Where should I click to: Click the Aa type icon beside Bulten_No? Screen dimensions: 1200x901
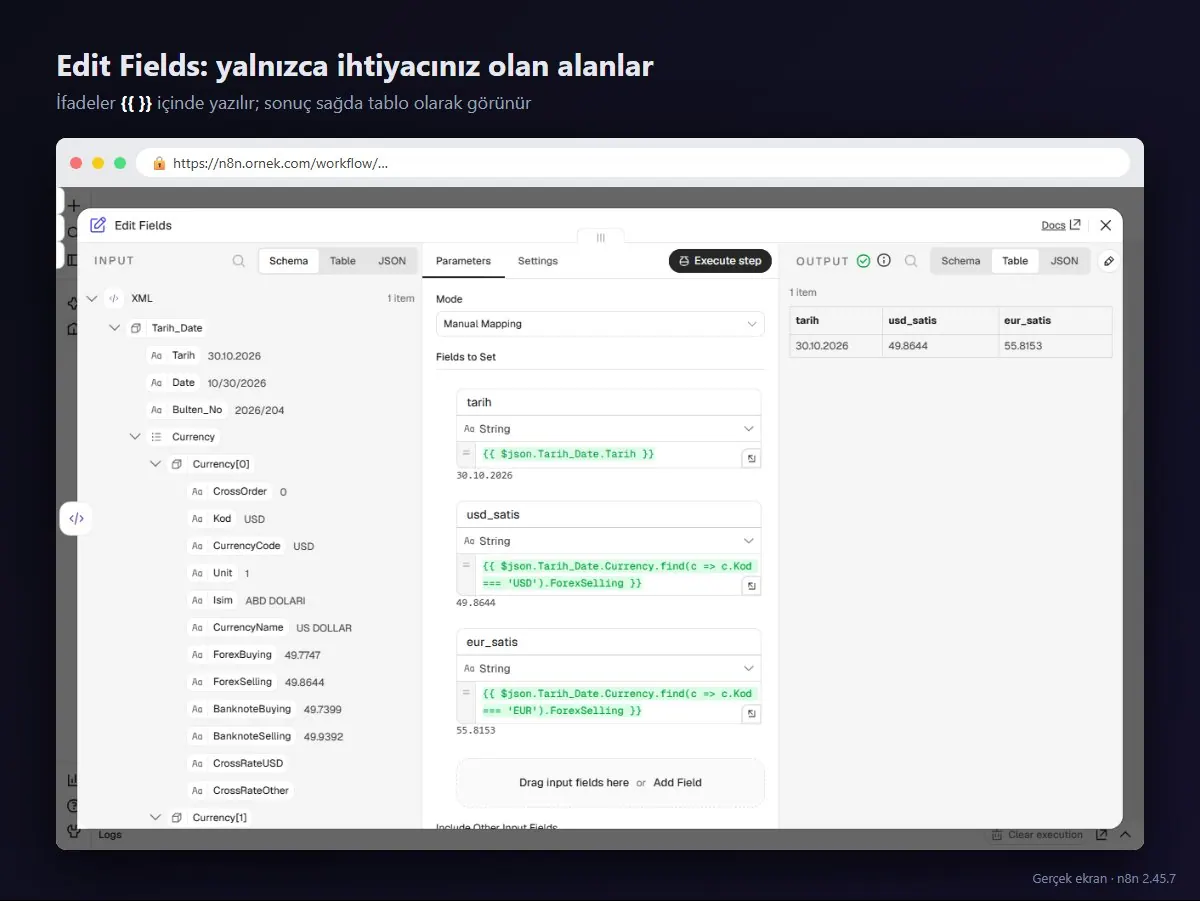click(x=156, y=410)
